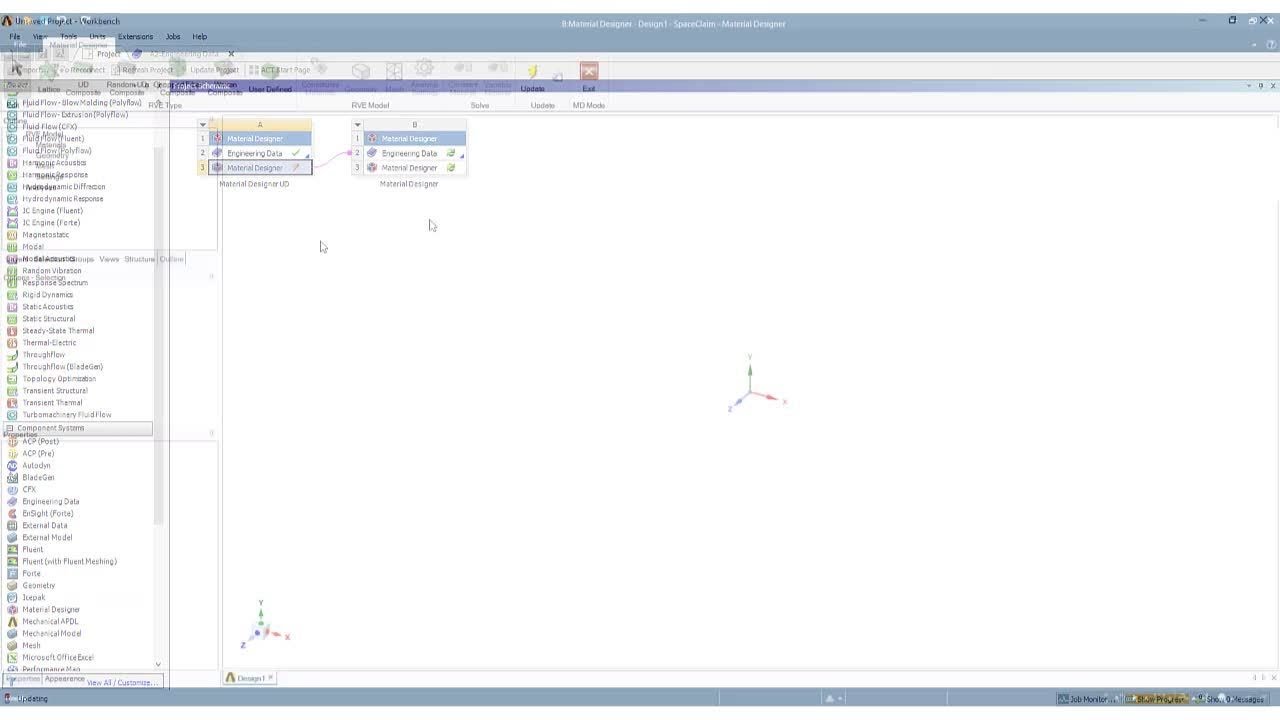Select Fluent (with Fluent Meshing) icon

[x=12, y=561]
